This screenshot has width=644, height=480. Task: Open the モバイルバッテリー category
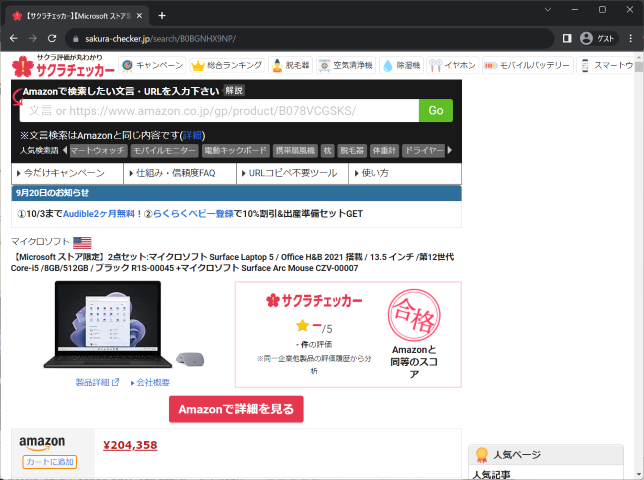pos(528,65)
